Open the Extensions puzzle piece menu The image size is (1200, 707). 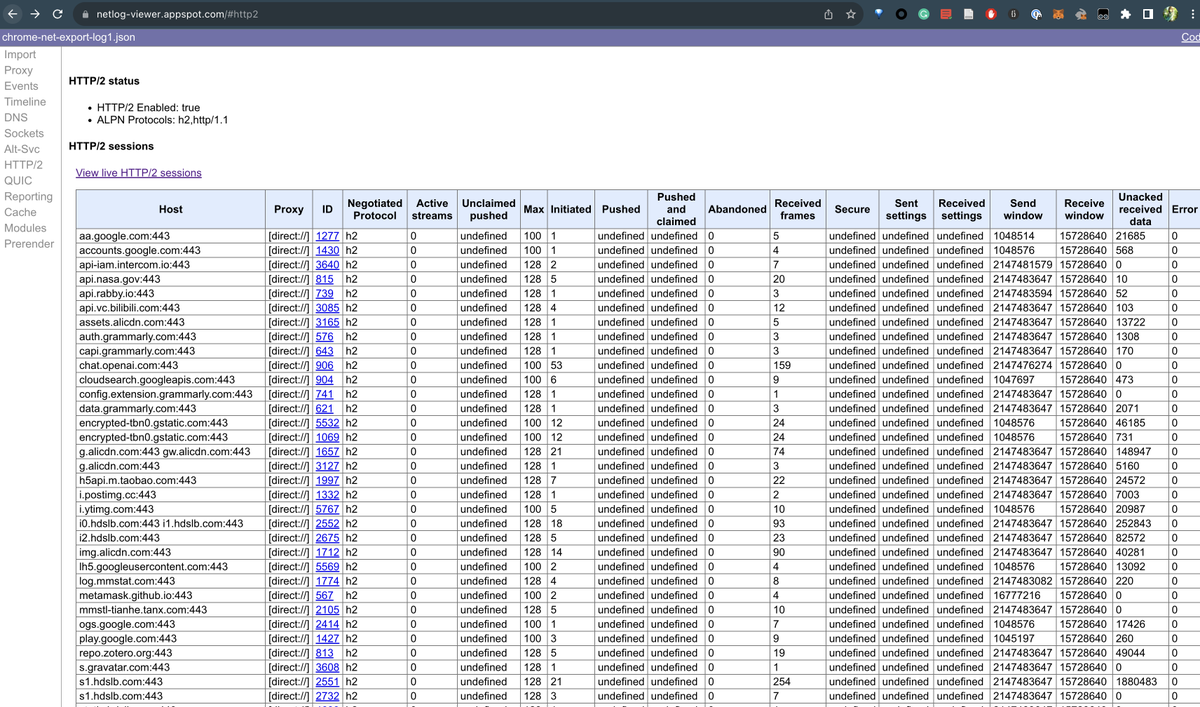(x=1125, y=14)
